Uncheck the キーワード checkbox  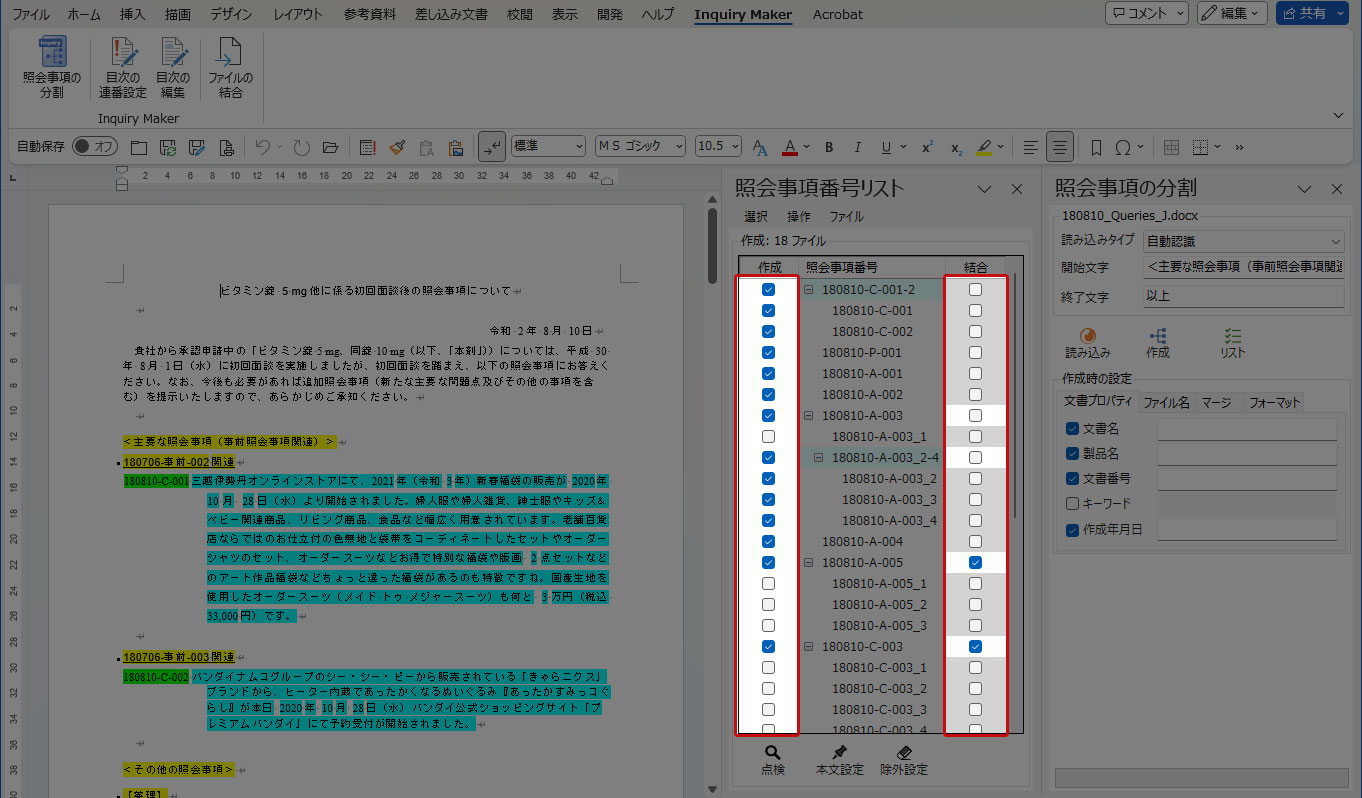[1072, 503]
